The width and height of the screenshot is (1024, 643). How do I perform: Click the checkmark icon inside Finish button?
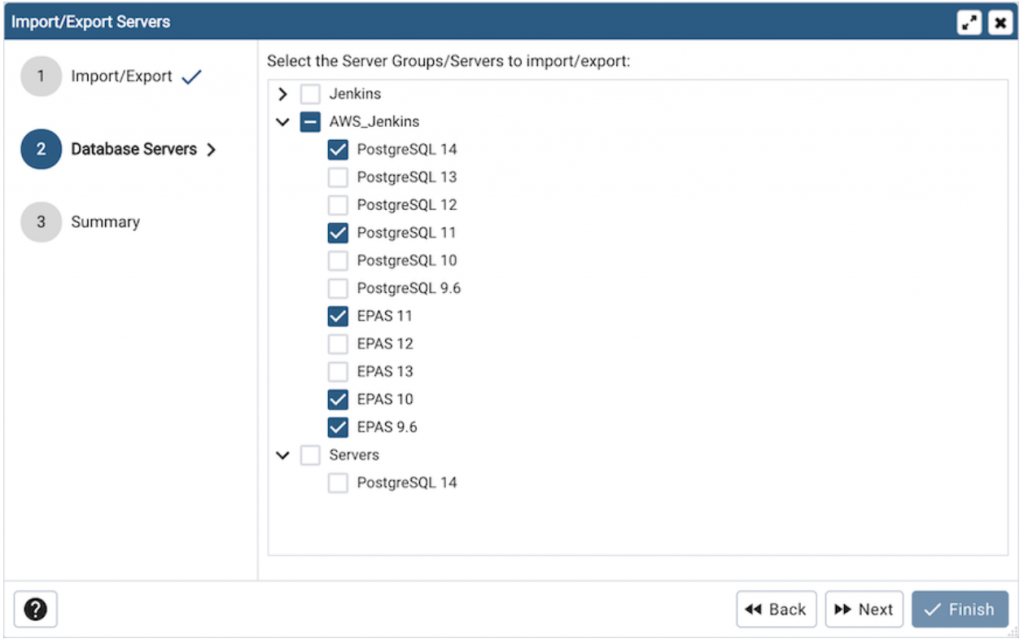click(932, 609)
